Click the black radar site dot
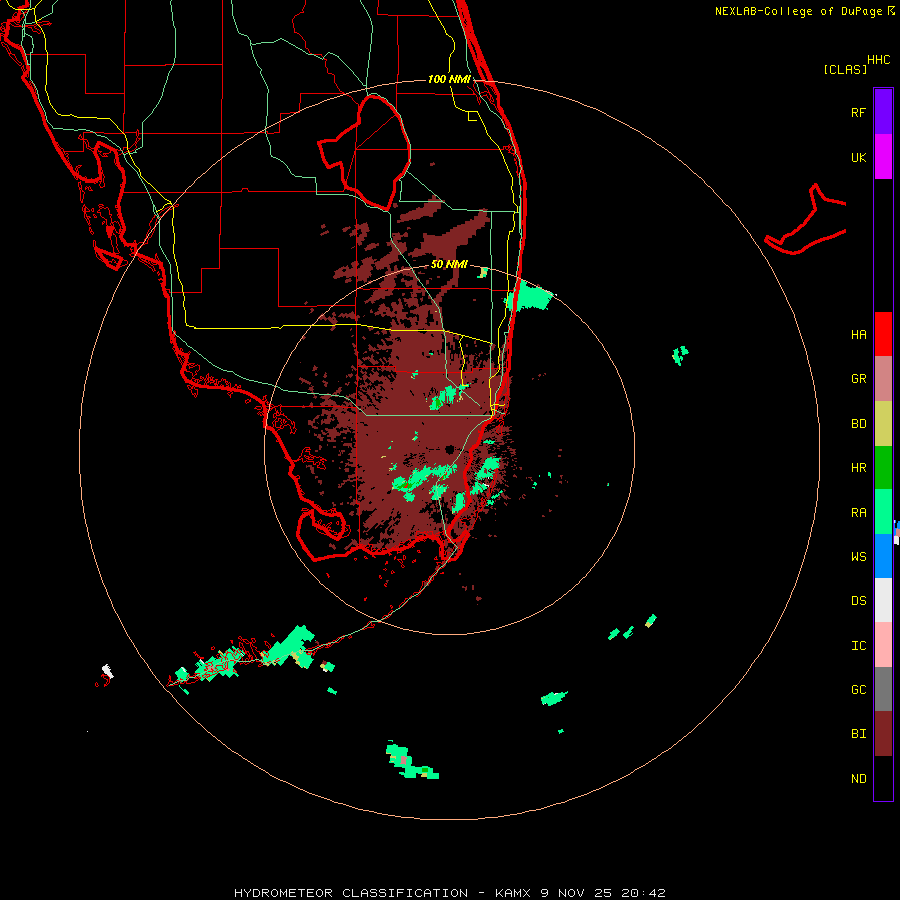The image size is (900, 900). point(449,449)
